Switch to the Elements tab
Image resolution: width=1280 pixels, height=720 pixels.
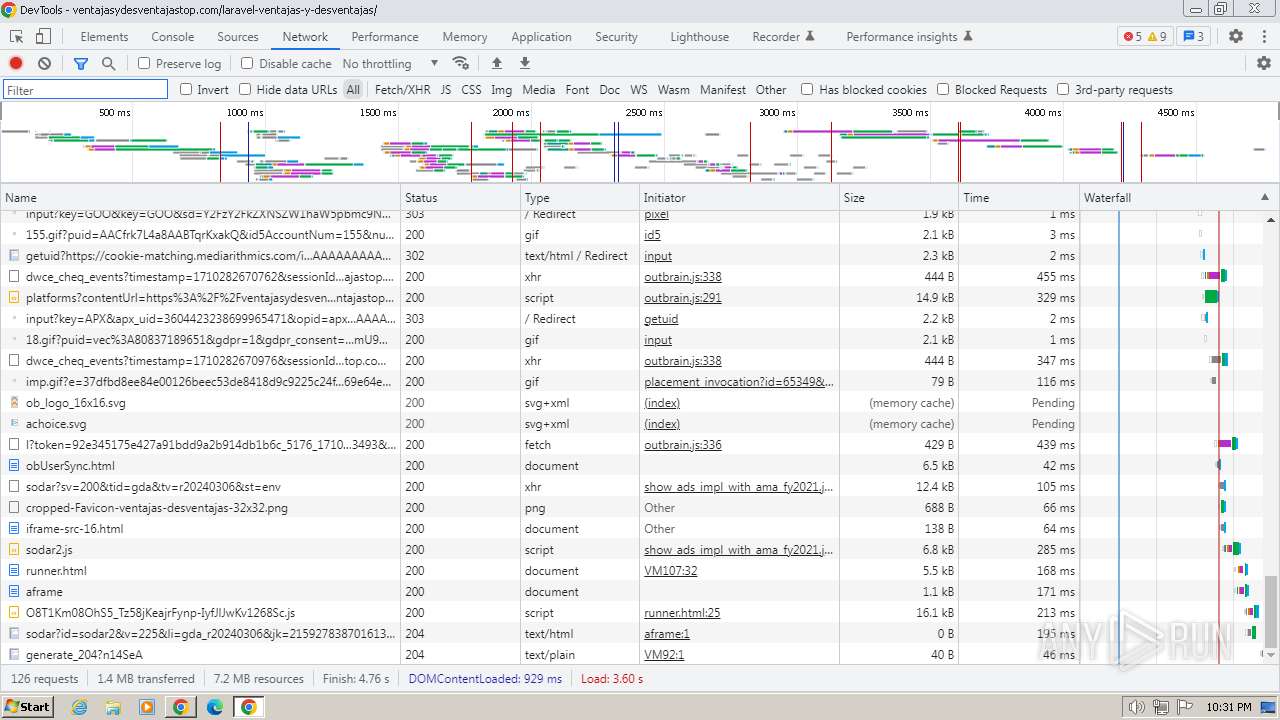pyautogui.click(x=105, y=37)
